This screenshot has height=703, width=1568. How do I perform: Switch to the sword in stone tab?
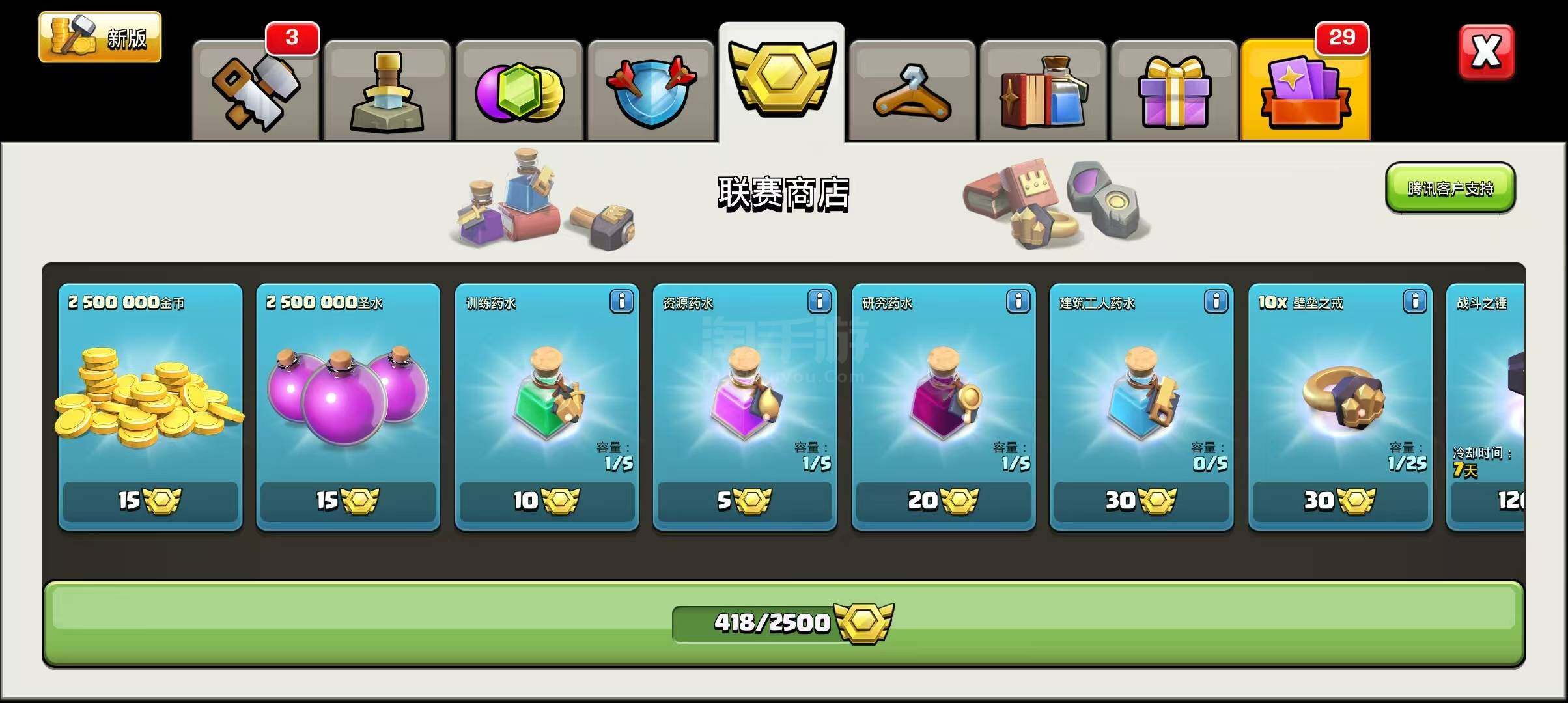[x=387, y=91]
